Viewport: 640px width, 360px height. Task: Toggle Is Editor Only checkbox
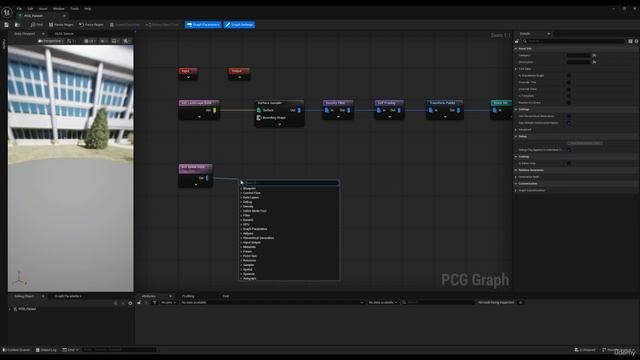[x=569, y=163]
